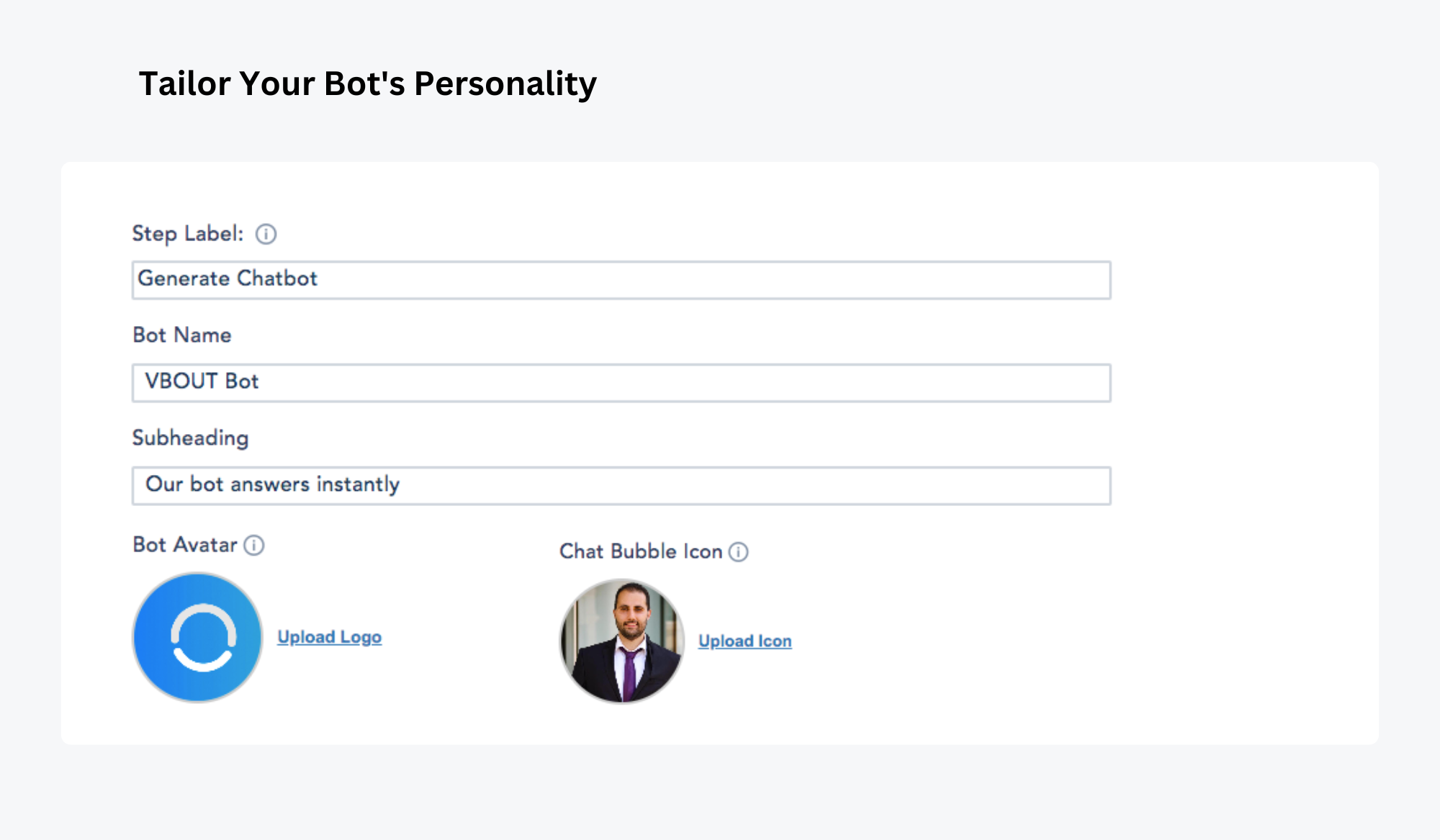The width and height of the screenshot is (1440, 840).
Task: Focus the Step Label input field
Action: pyautogui.click(x=621, y=280)
